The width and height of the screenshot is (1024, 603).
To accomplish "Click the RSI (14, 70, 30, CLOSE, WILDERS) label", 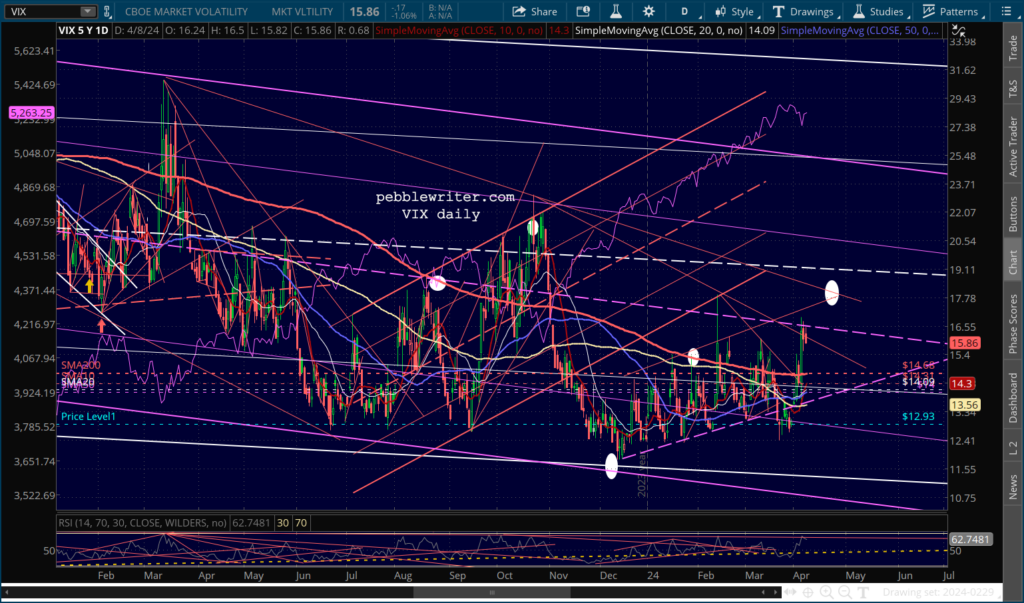I will point(142,523).
